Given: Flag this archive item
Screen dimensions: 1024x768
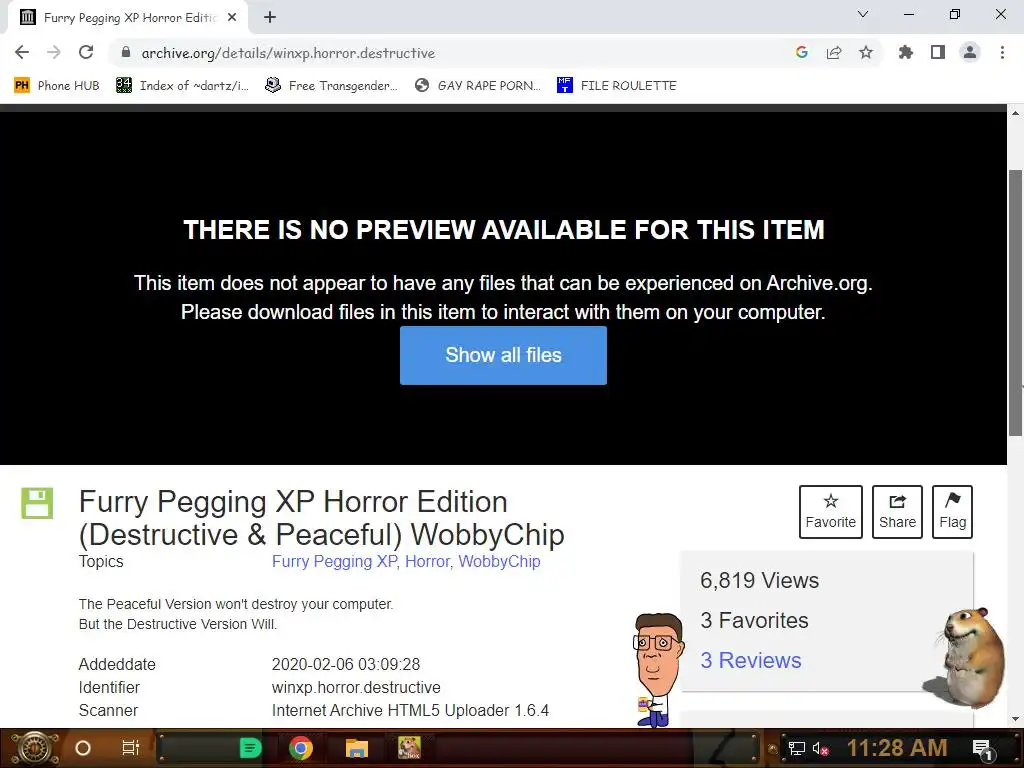Looking at the screenshot, I should tap(952, 511).
